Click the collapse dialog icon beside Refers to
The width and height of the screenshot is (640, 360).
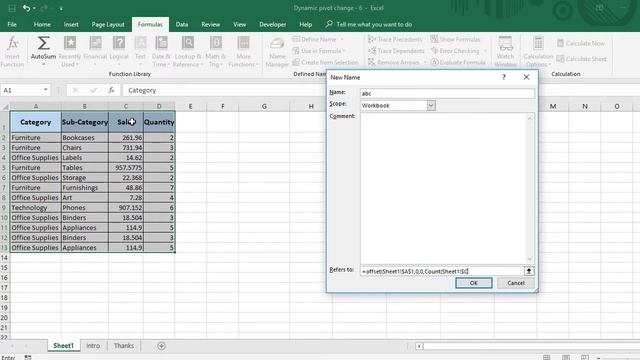(529, 271)
